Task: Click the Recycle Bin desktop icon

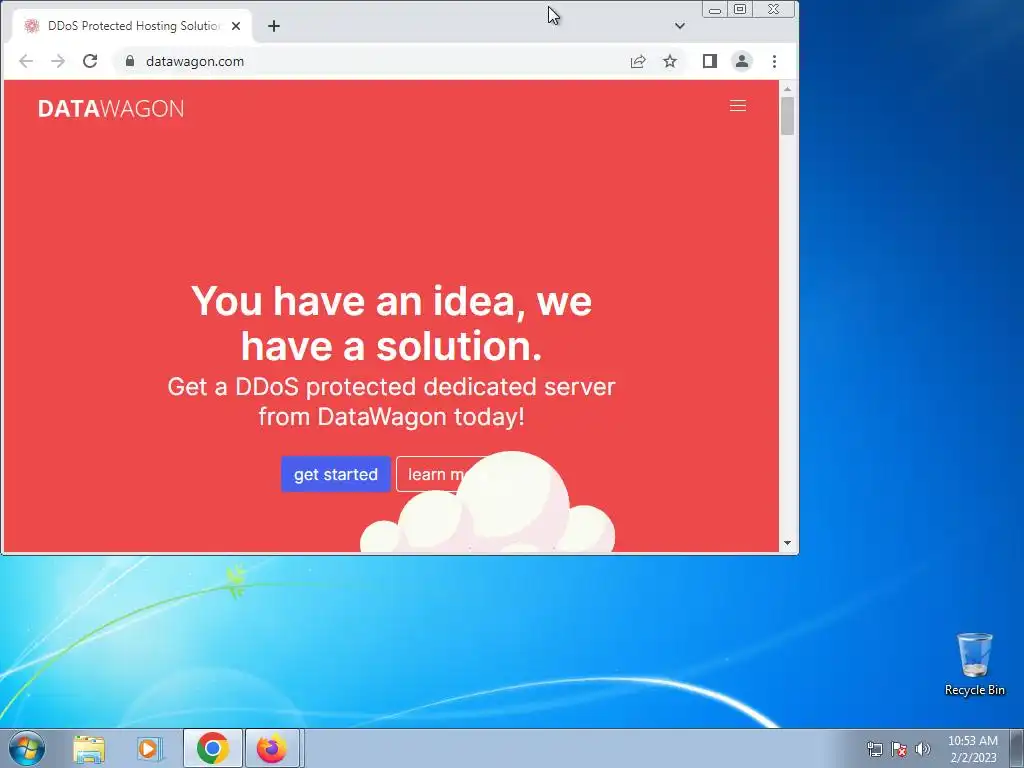Action: click(x=974, y=664)
